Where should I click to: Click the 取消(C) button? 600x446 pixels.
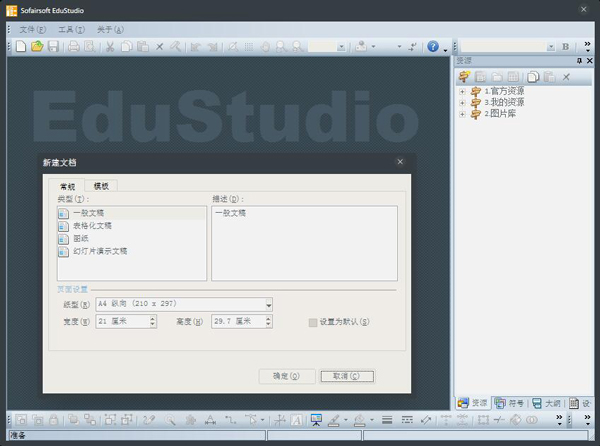tap(347, 376)
